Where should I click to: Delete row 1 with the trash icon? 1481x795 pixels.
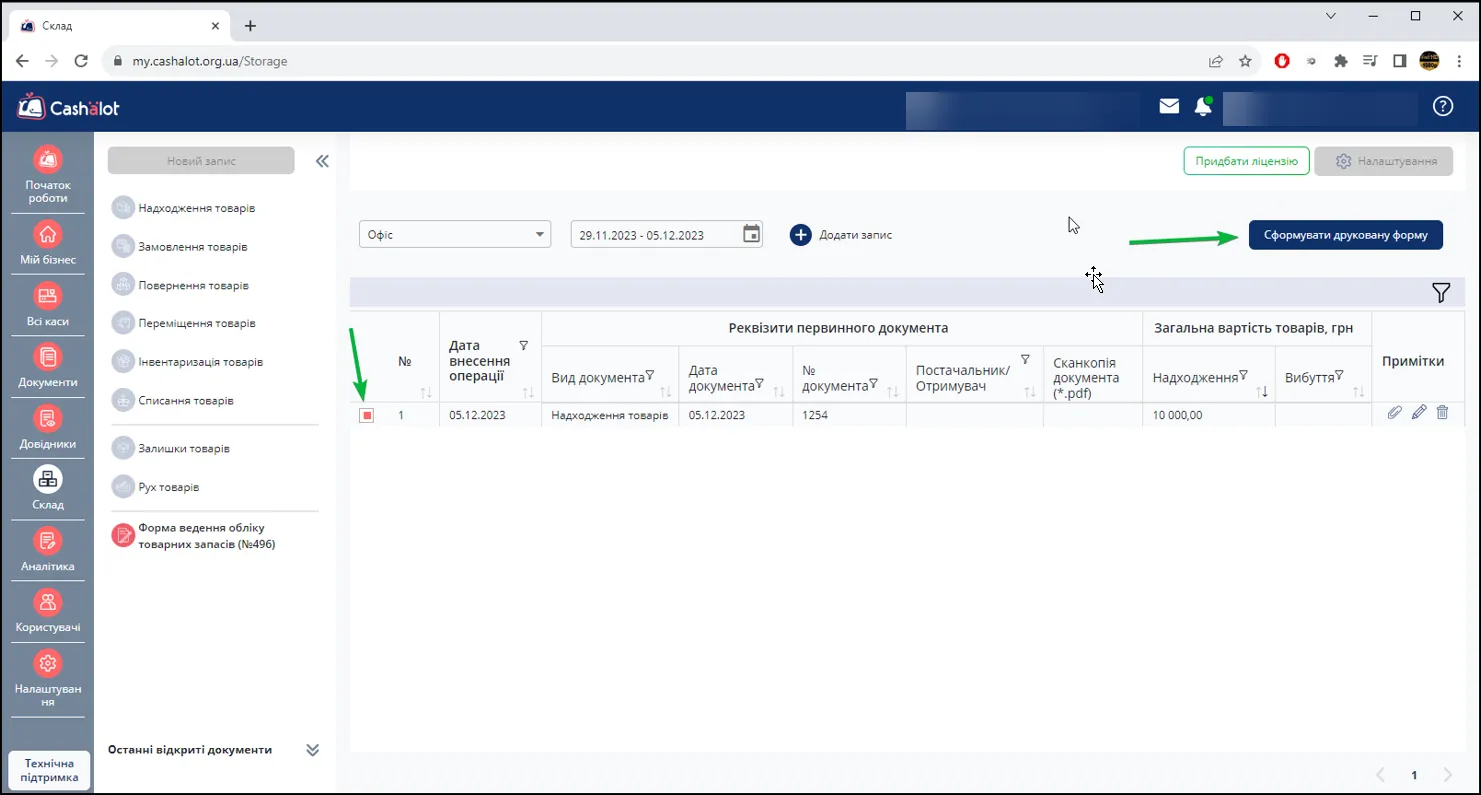tap(1442, 412)
